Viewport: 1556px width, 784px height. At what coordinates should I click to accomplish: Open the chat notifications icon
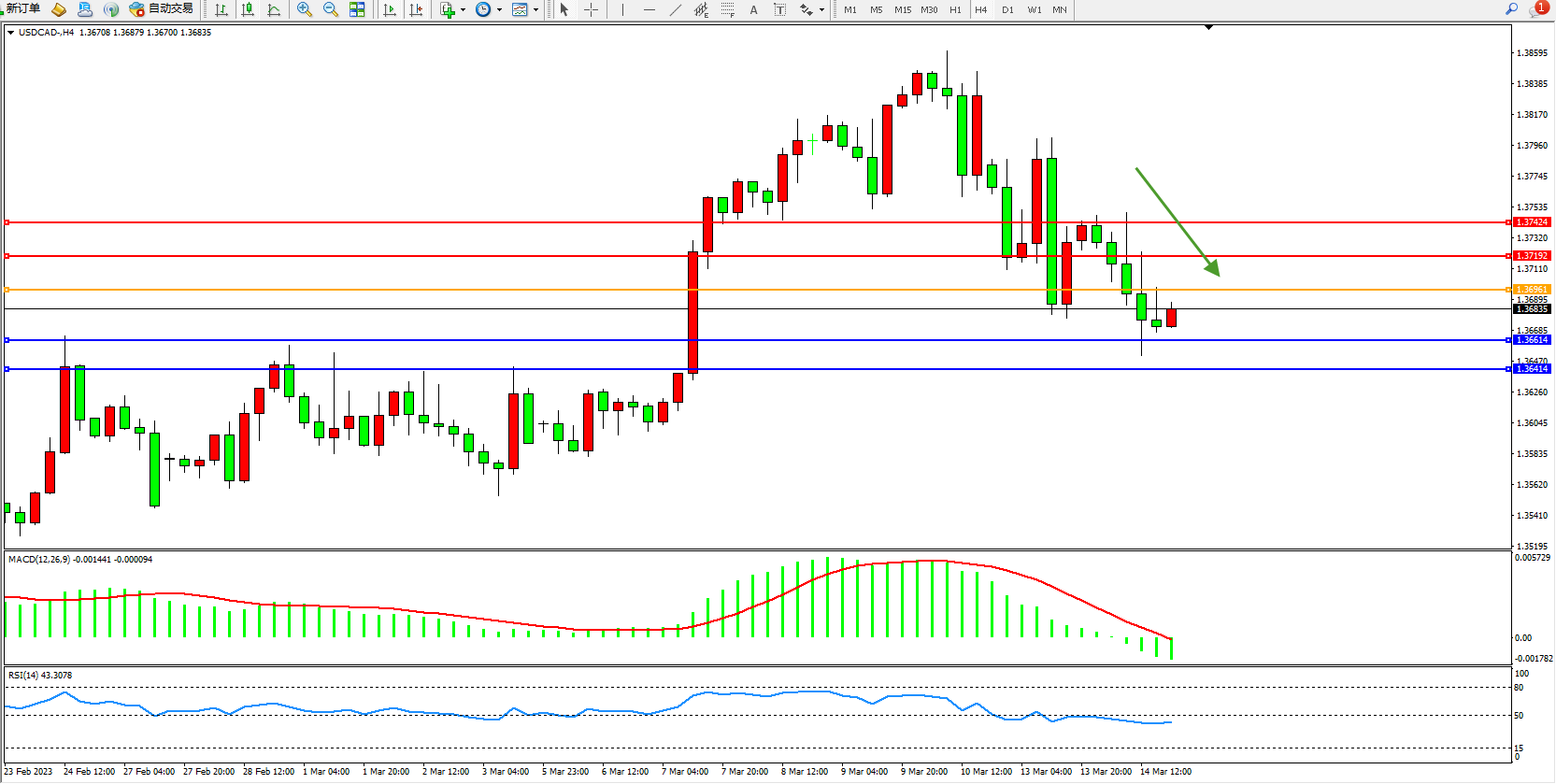point(1537,9)
